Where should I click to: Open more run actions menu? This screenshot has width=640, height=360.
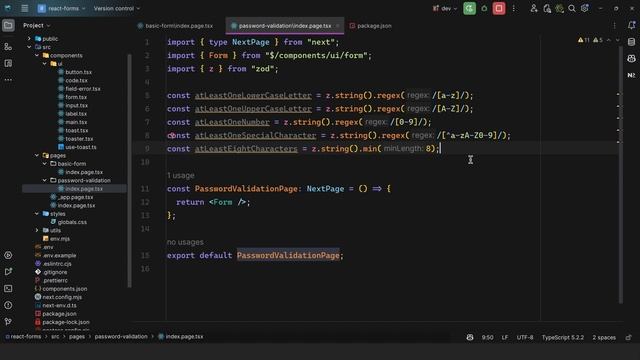(513, 8)
